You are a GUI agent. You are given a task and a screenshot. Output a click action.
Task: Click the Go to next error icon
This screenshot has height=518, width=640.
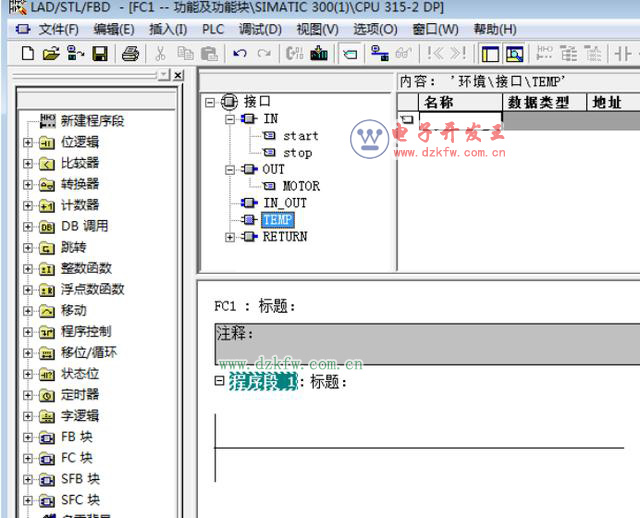458,53
